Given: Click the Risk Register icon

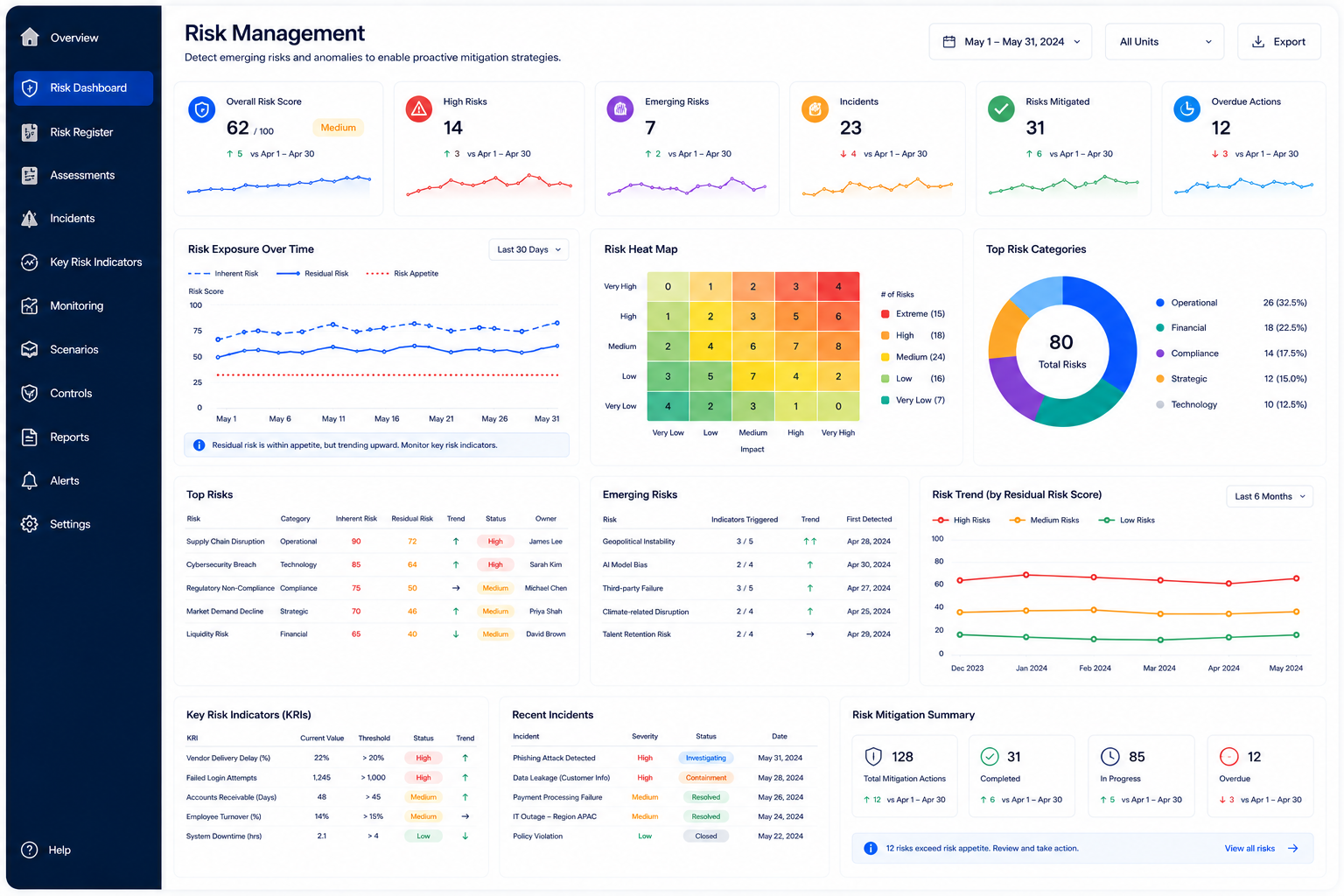Looking at the screenshot, I should click(30, 132).
